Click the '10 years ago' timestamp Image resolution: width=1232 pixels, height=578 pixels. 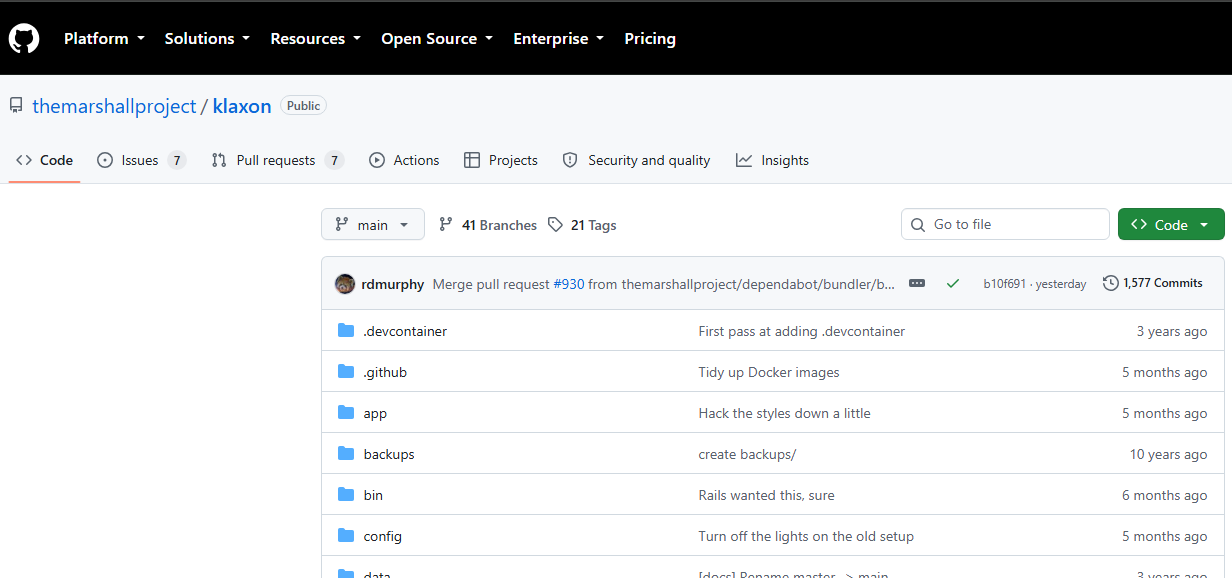[1168, 454]
